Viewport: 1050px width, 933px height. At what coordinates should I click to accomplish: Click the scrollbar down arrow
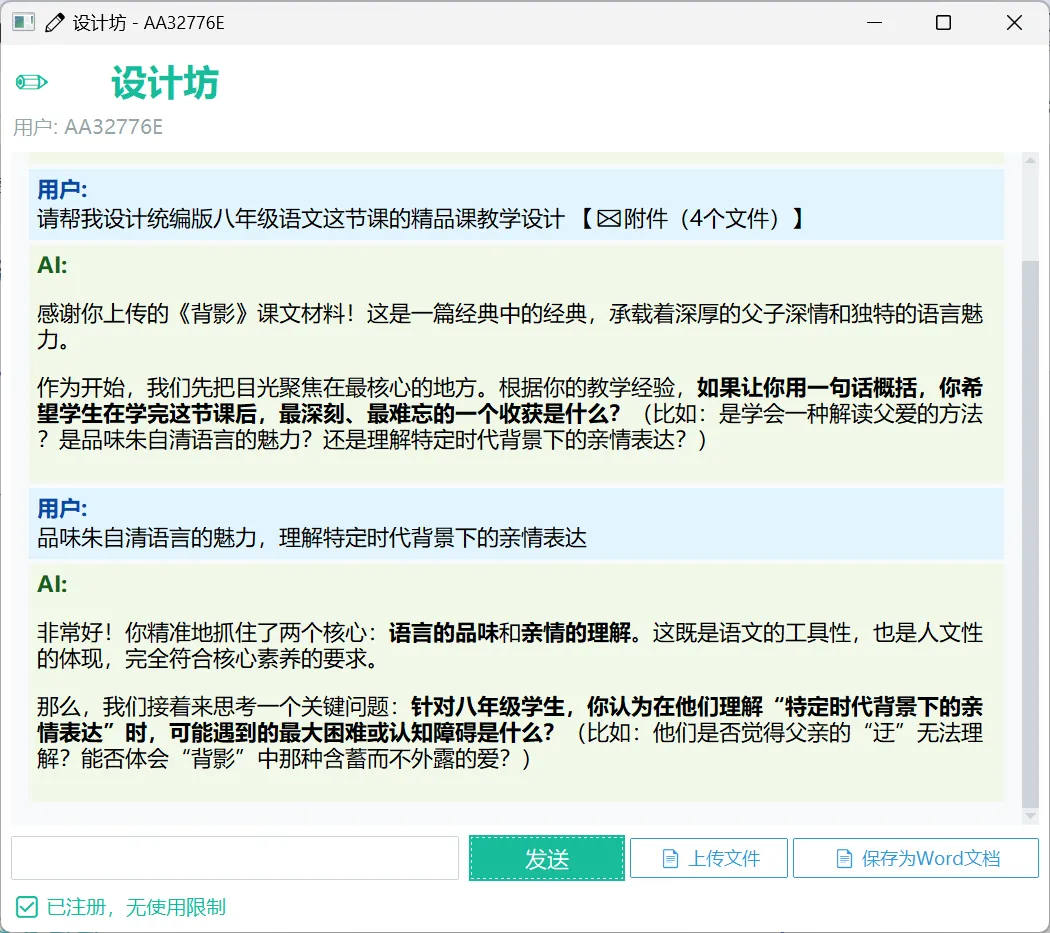1030,816
